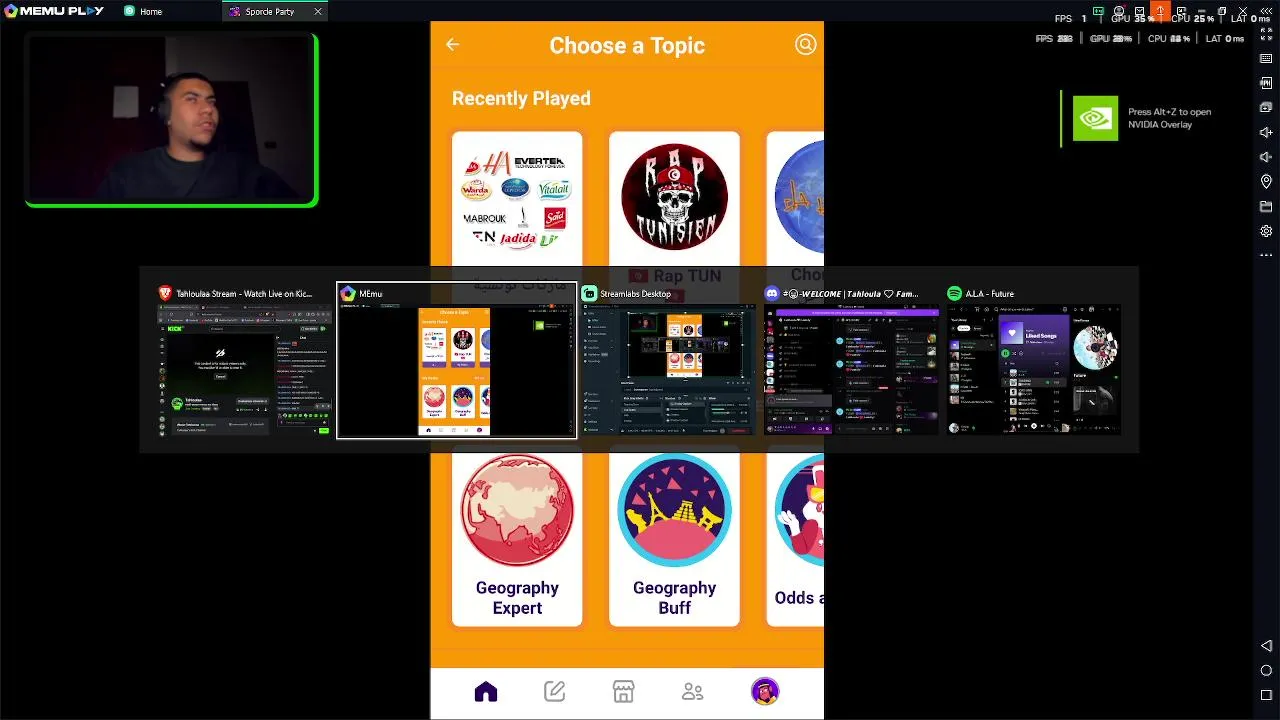Viewport: 1280px width, 720px height.
Task: Select Streamlabs Desktop in task switcher
Action: (668, 361)
